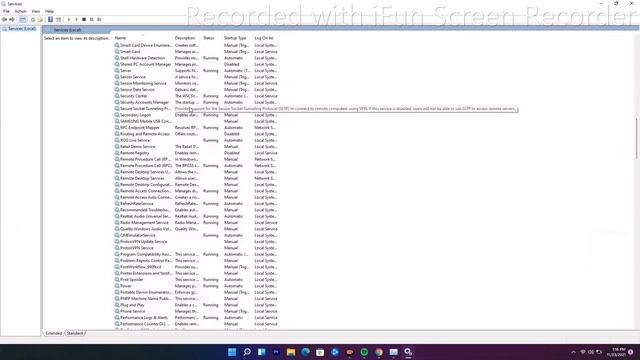Select the Server service row
This screenshot has width=640, height=360.
click(196, 71)
